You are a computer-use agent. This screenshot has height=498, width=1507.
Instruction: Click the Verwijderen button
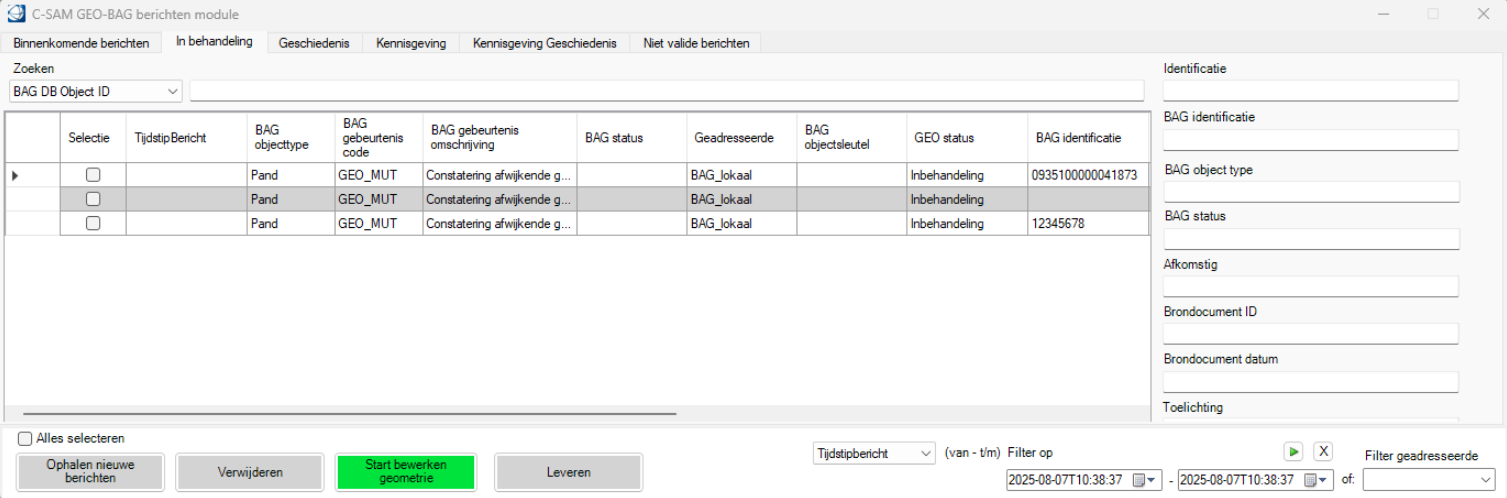pyautogui.click(x=250, y=472)
